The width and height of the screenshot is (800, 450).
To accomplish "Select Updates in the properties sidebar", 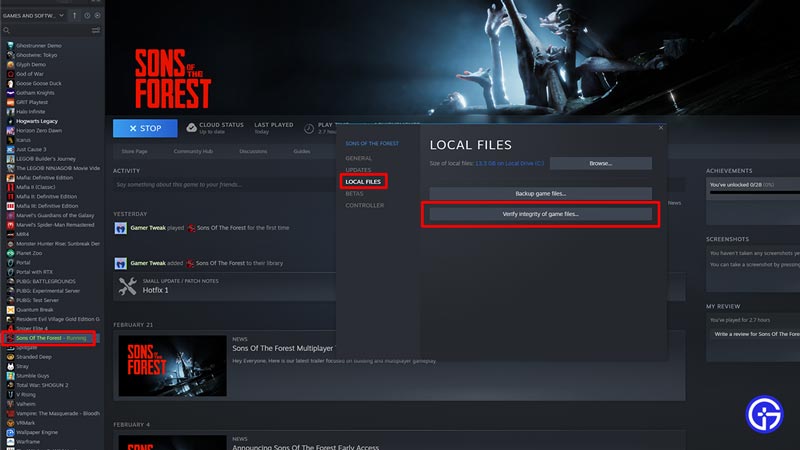I will (x=358, y=170).
